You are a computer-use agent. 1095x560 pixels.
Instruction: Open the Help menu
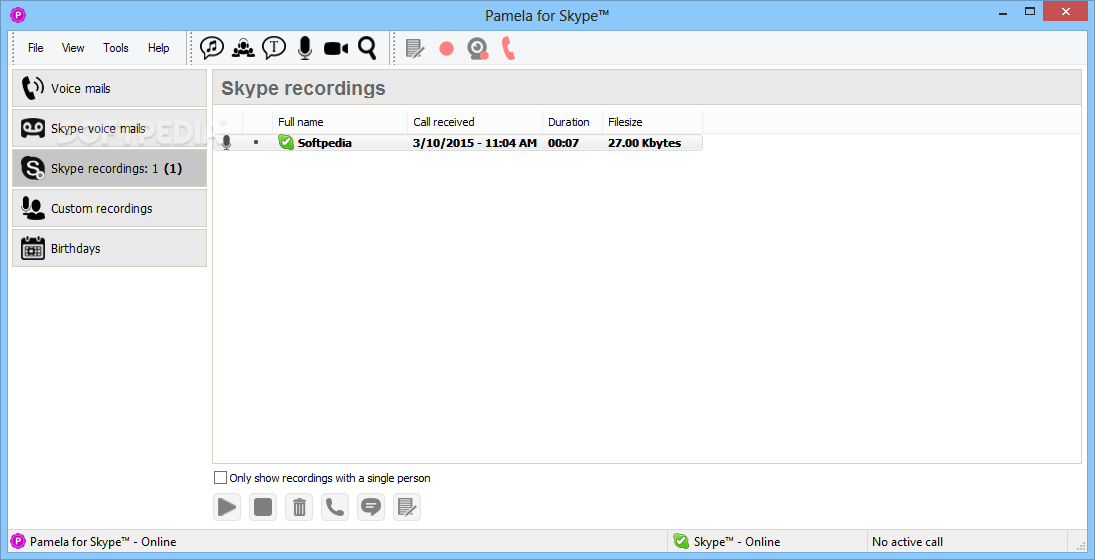point(159,48)
